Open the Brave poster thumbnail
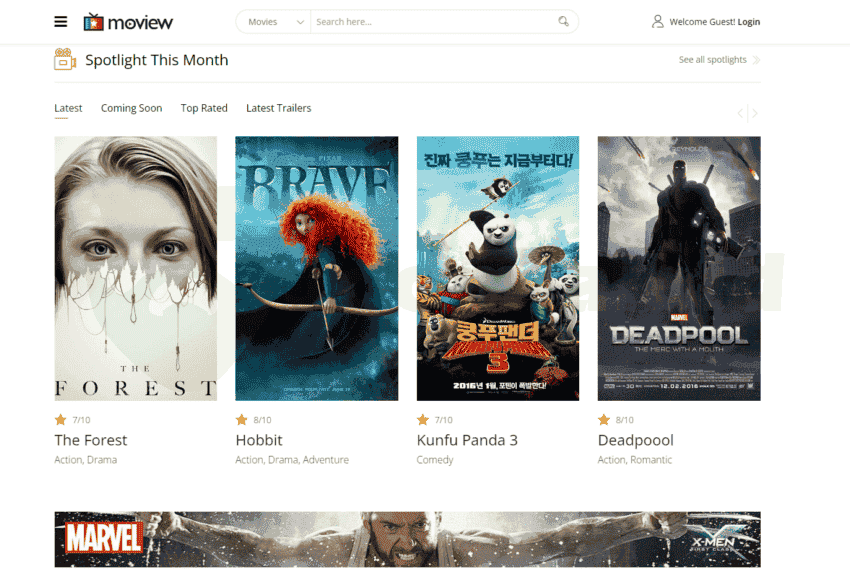This screenshot has width=850, height=575. [x=317, y=268]
